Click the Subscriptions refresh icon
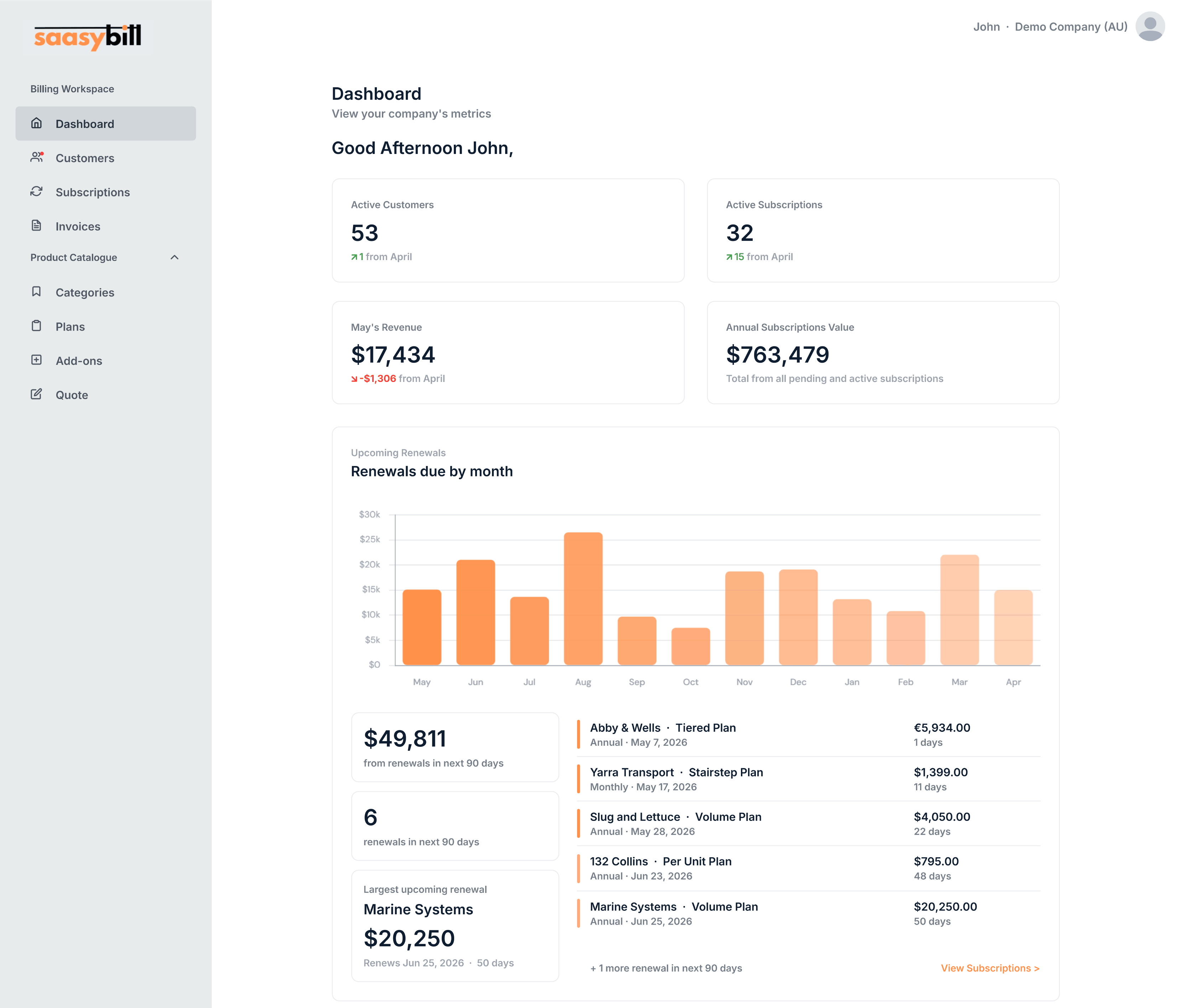This screenshot has width=1178, height=1008. [x=36, y=192]
